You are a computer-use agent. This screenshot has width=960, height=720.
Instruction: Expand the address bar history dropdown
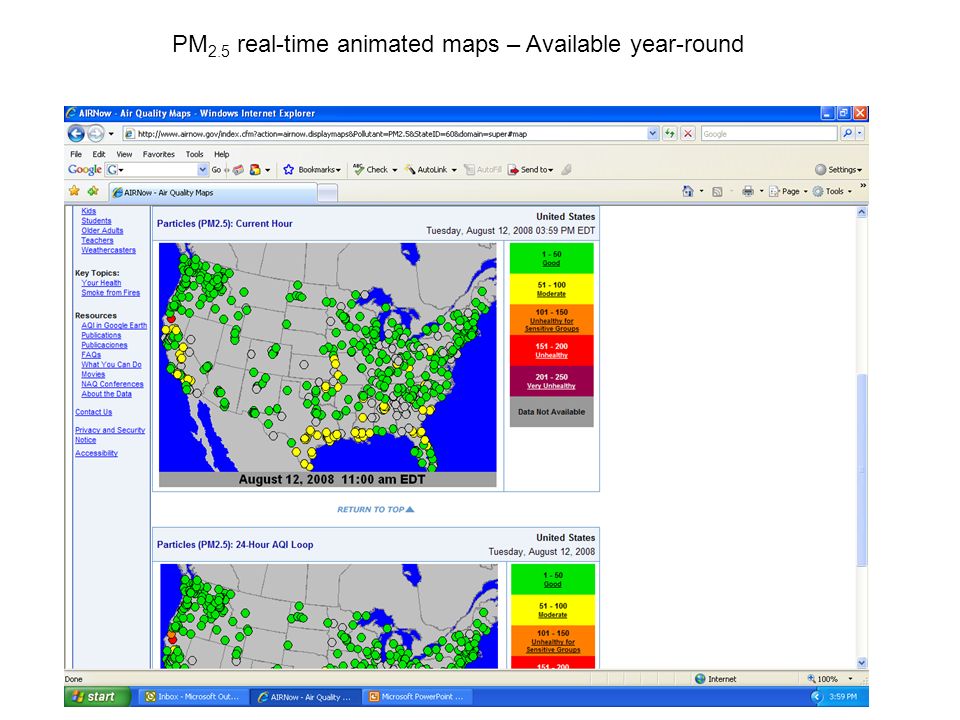[653, 133]
